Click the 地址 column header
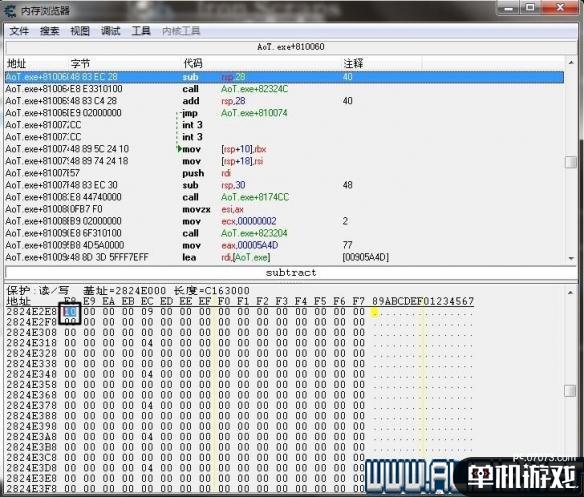 (17, 64)
